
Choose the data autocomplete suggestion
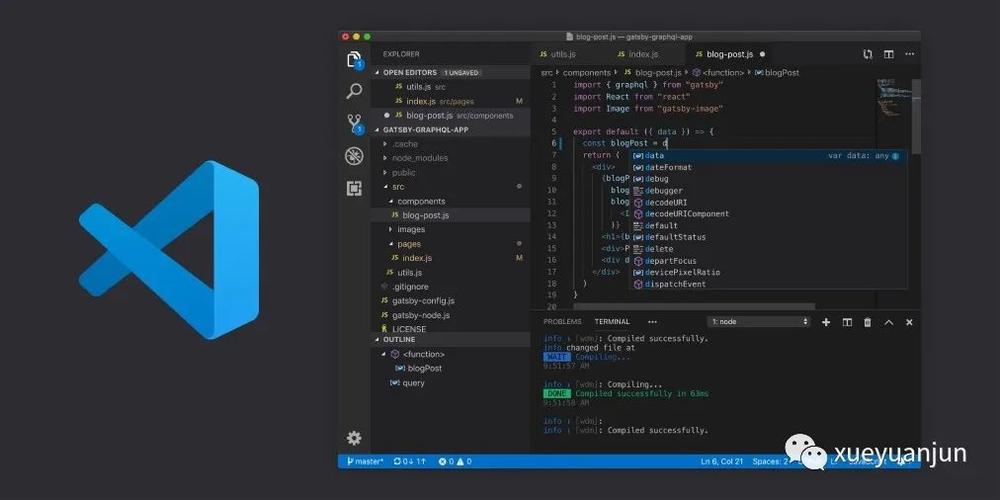[x=768, y=156]
